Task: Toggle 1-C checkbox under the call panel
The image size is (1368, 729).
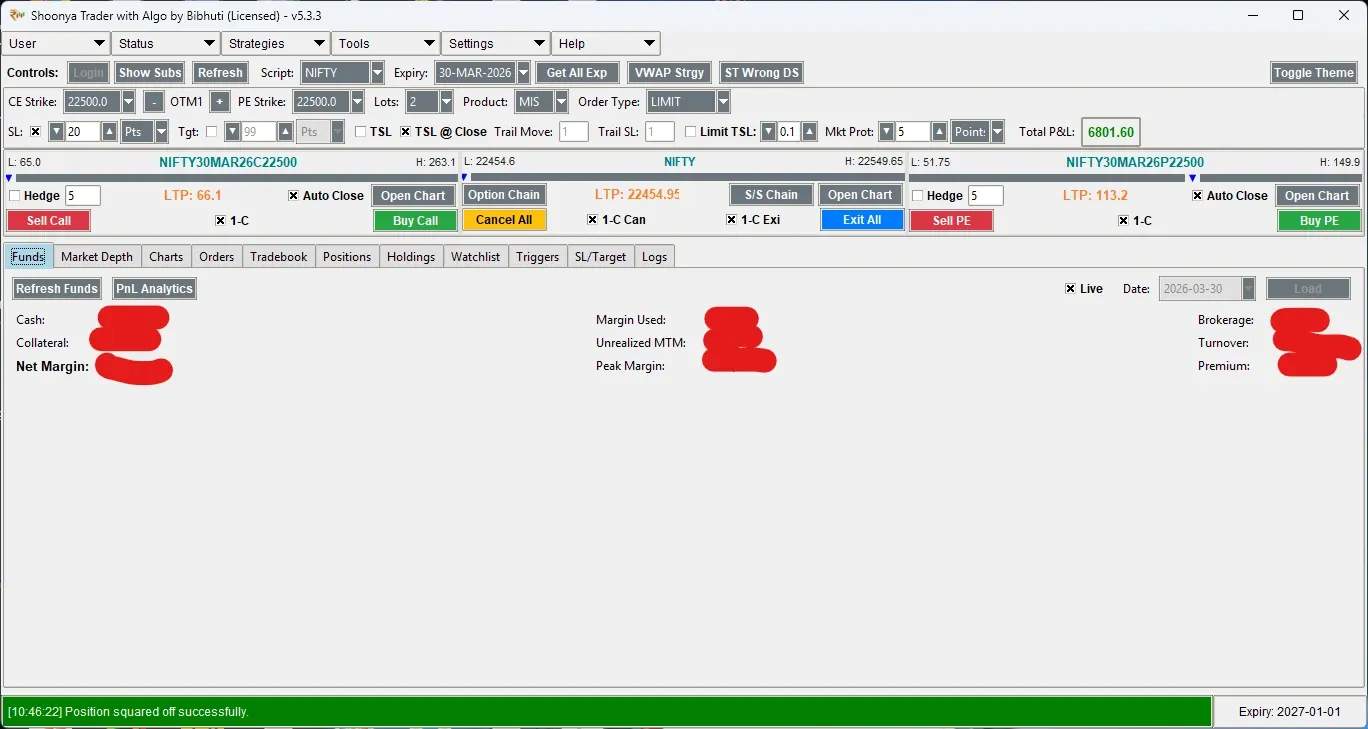Action: tap(221, 220)
